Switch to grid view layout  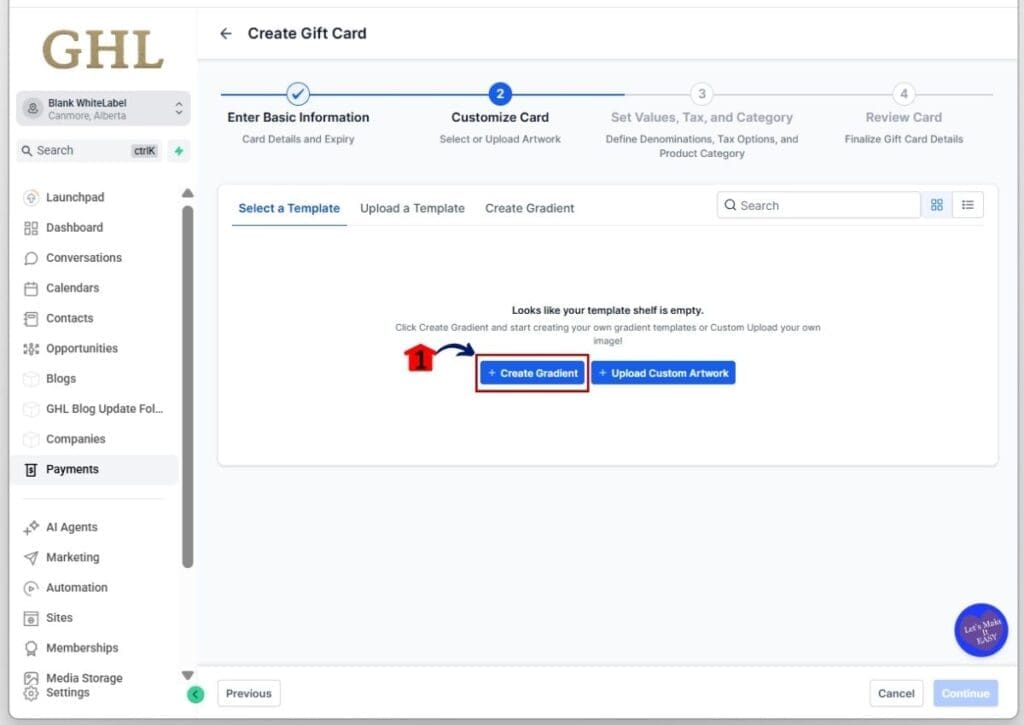pyautogui.click(x=937, y=205)
